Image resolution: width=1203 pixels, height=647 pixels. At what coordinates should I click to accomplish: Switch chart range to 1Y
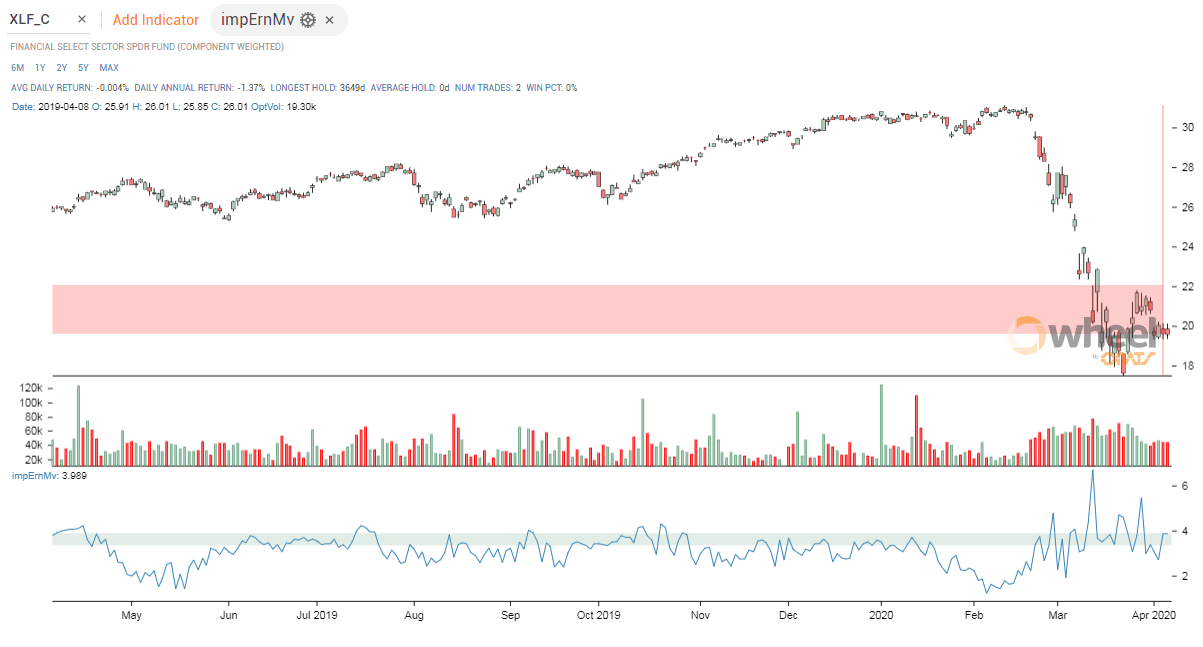40,68
